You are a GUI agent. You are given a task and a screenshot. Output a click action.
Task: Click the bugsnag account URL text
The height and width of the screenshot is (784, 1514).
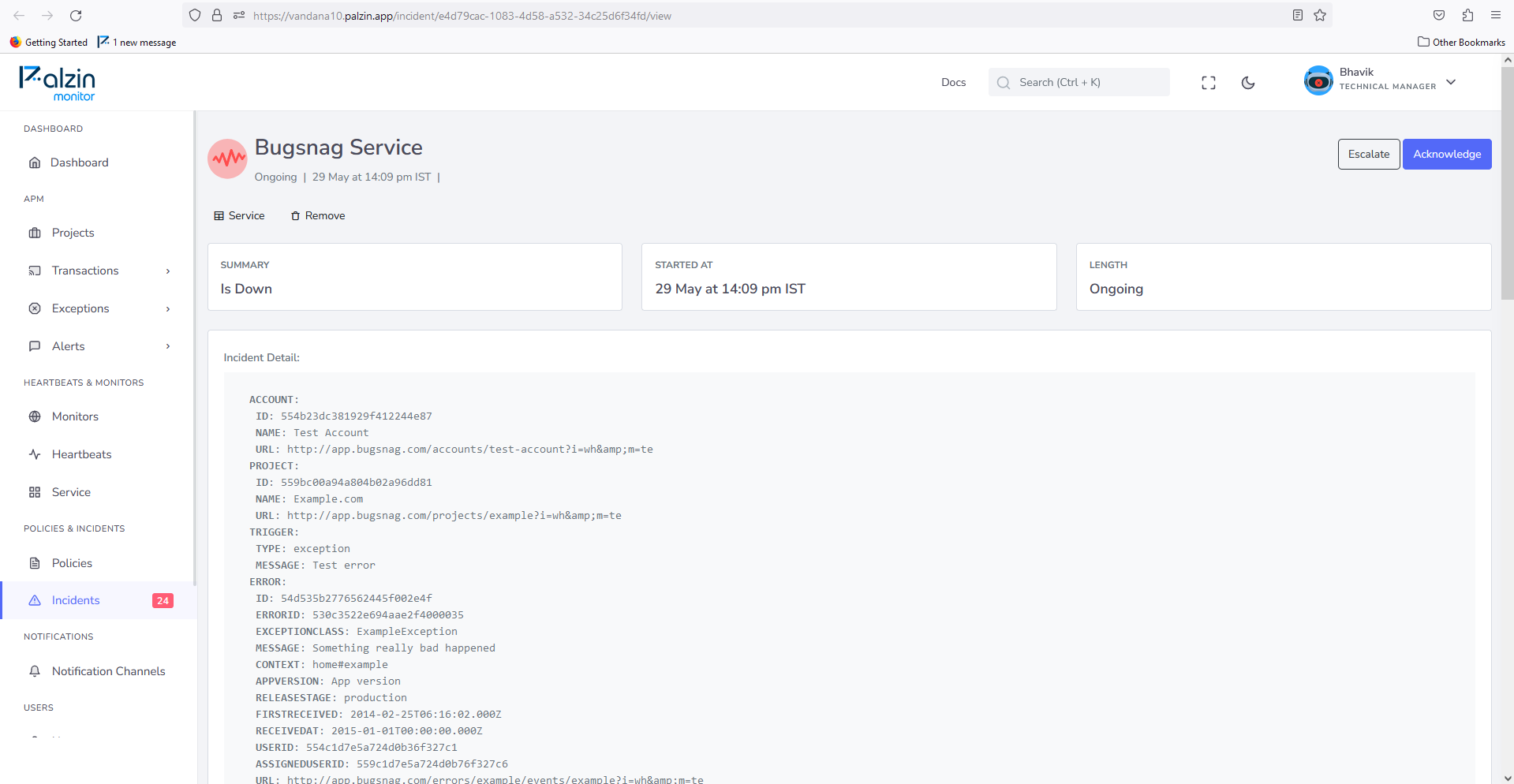[x=469, y=449]
